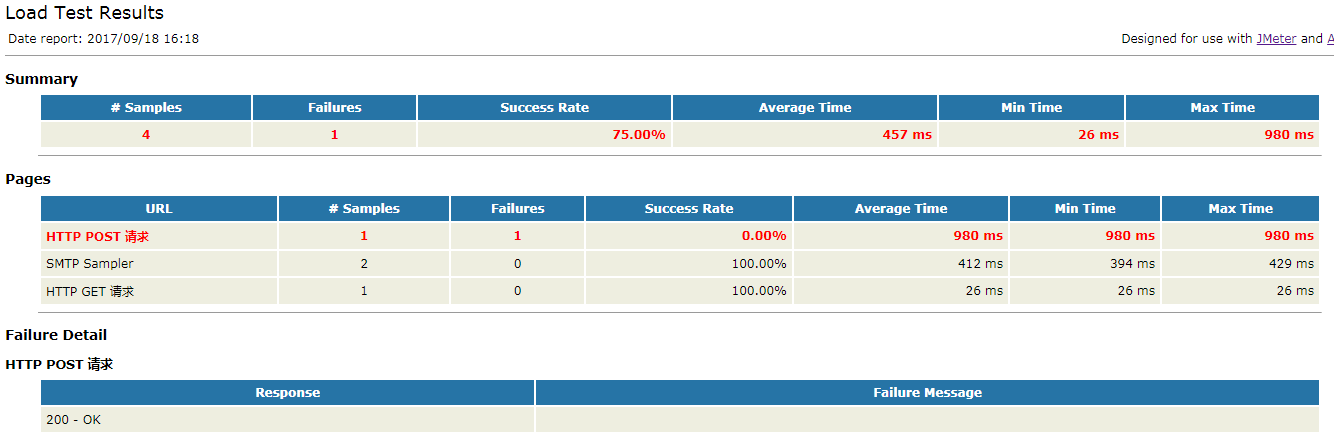Select the Summary samples value 4
The image size is (1334, 438).
(x=146, y=135)
